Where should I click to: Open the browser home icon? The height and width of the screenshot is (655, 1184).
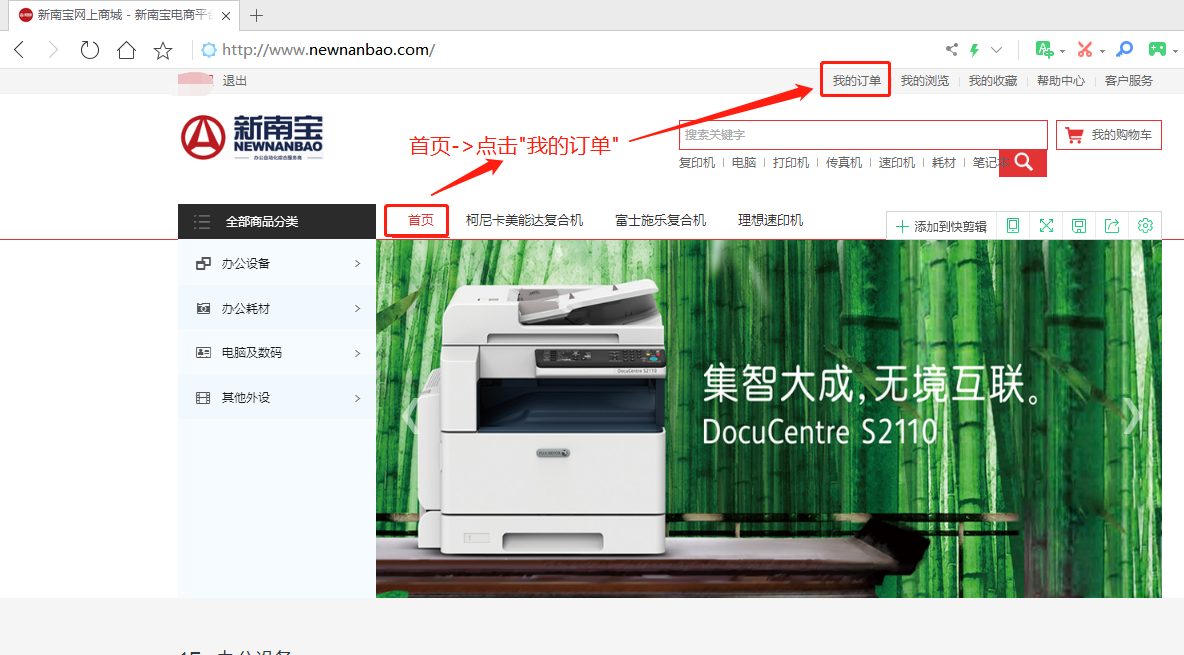coord(126,50)
